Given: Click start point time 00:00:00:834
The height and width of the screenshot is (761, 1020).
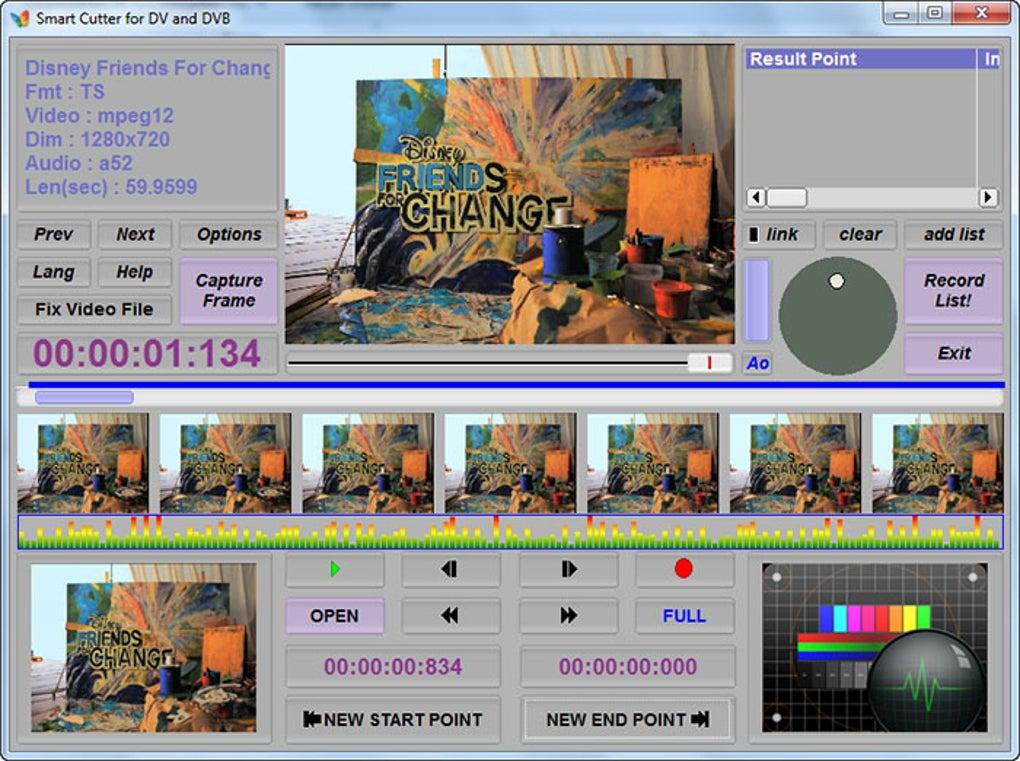Looking at the screenshot, I should click(x=393, y=667).
